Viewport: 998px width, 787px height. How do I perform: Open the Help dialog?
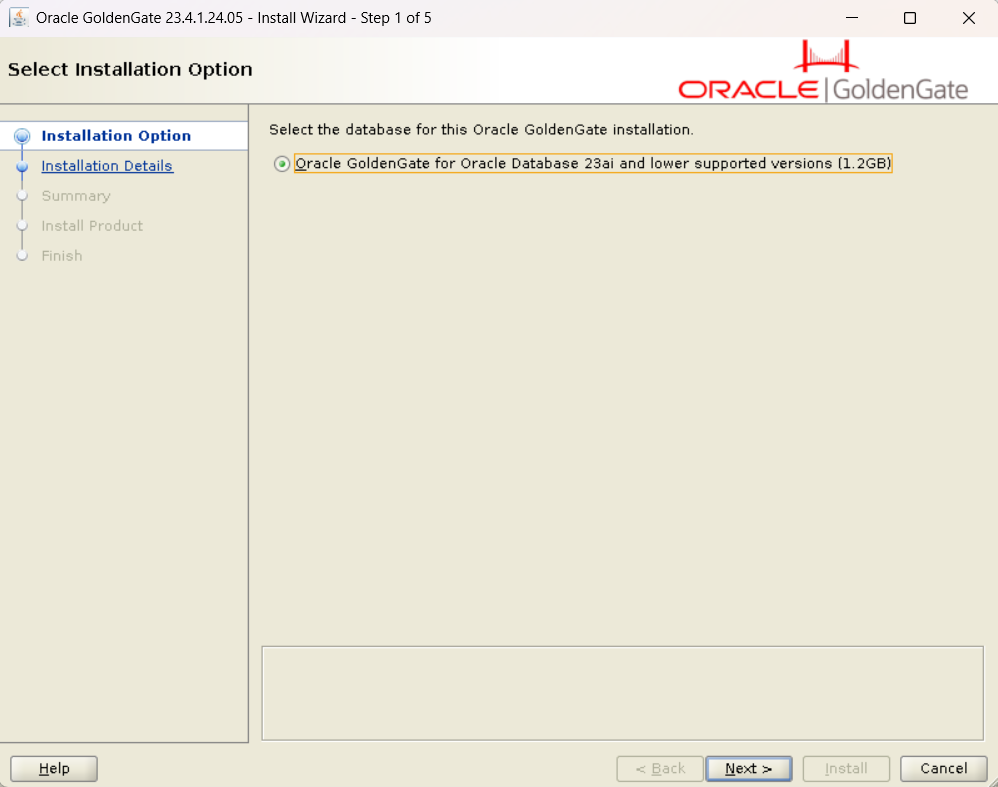54,768
